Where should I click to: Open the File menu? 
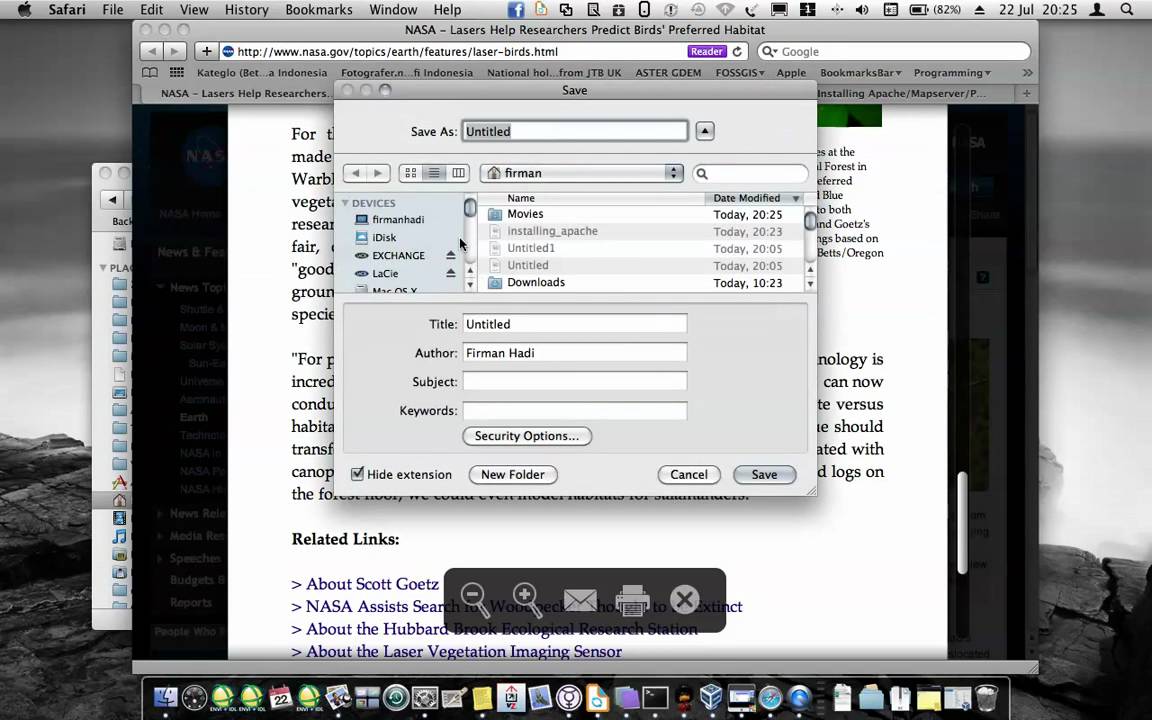tap(112, 10)
